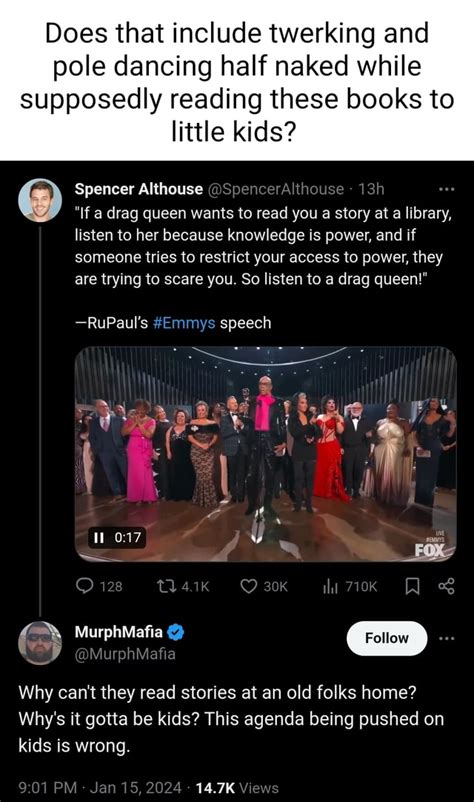474x802 pixels.
Task: Open the three-dot menu beside Follow
Action: pos(446,638)
